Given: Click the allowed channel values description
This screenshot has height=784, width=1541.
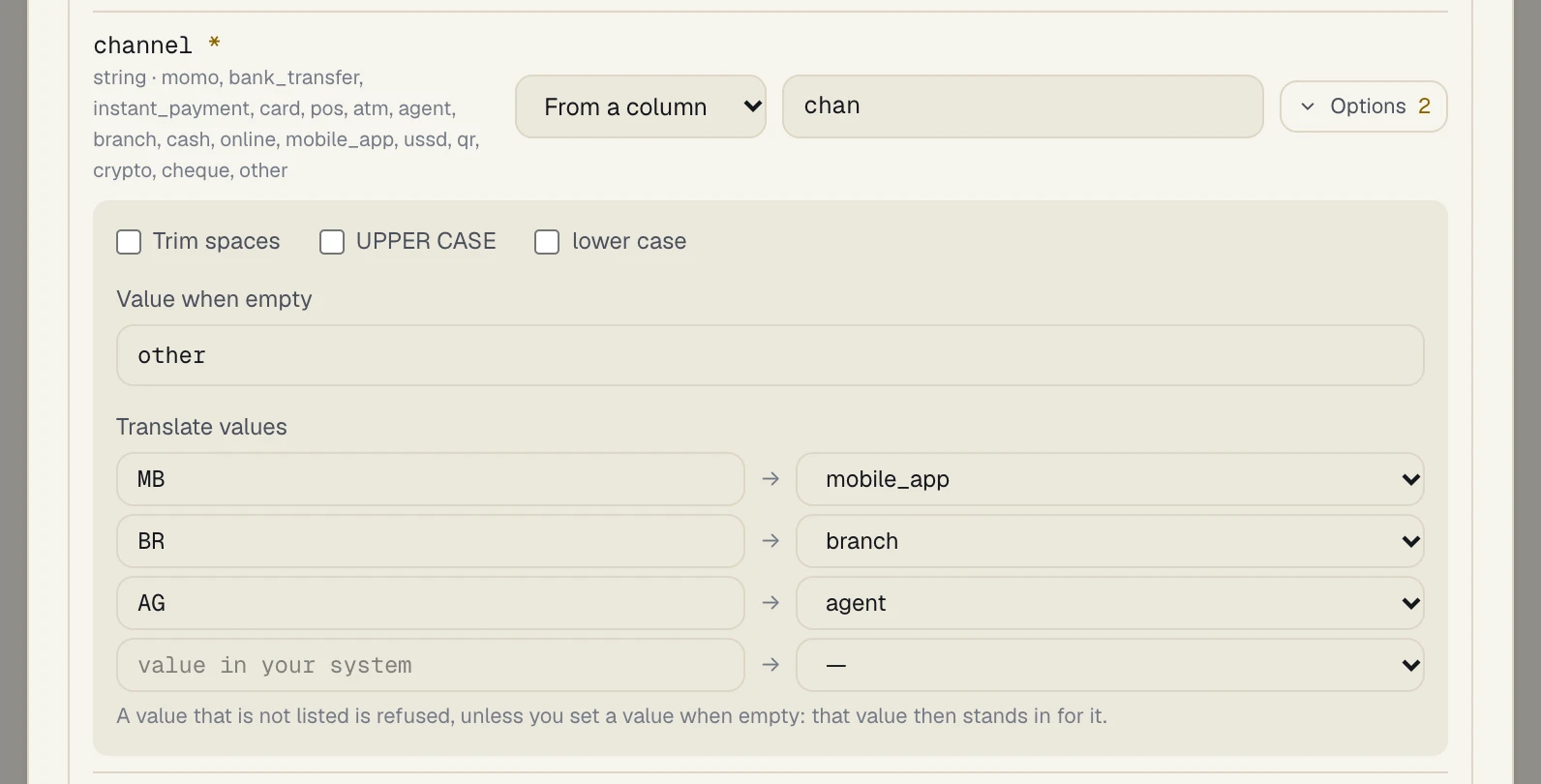Looking at the screenshot, I should coord(287,124).
